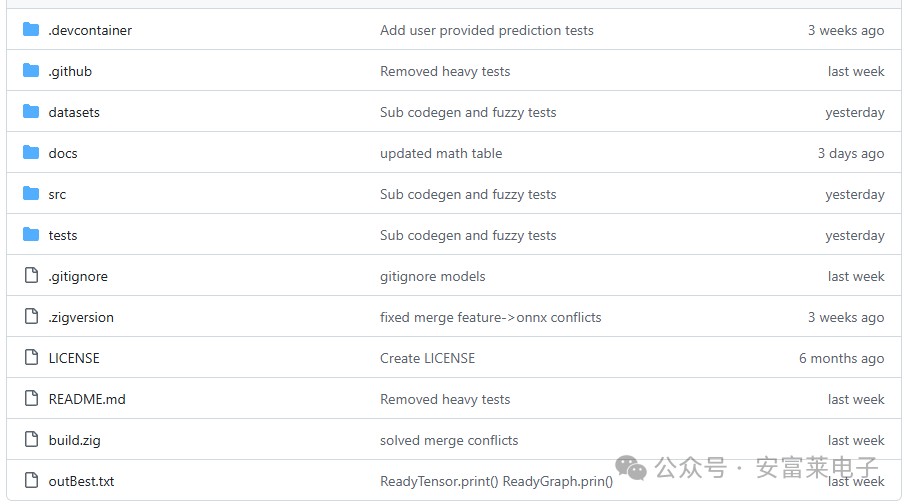This screenshot has width=907, height=503.
Task: Open the .devcontainer folder
Action: [90, 30]
